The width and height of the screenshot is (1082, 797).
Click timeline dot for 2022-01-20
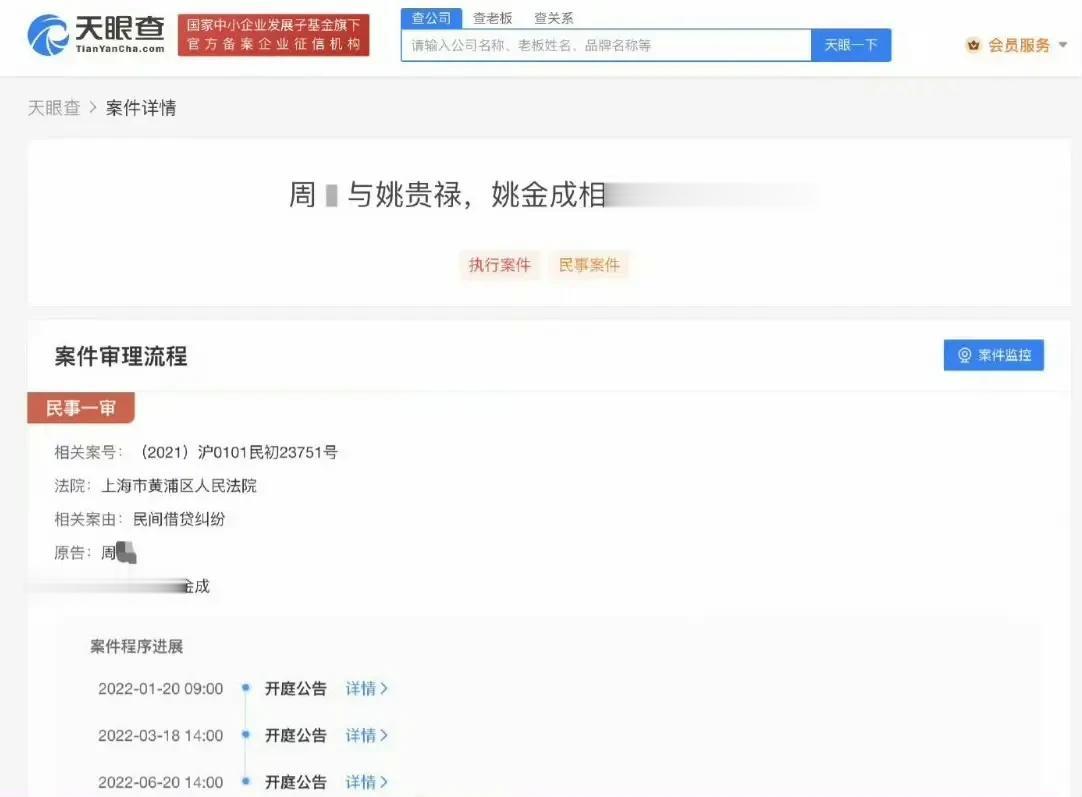tap(246, 687)
